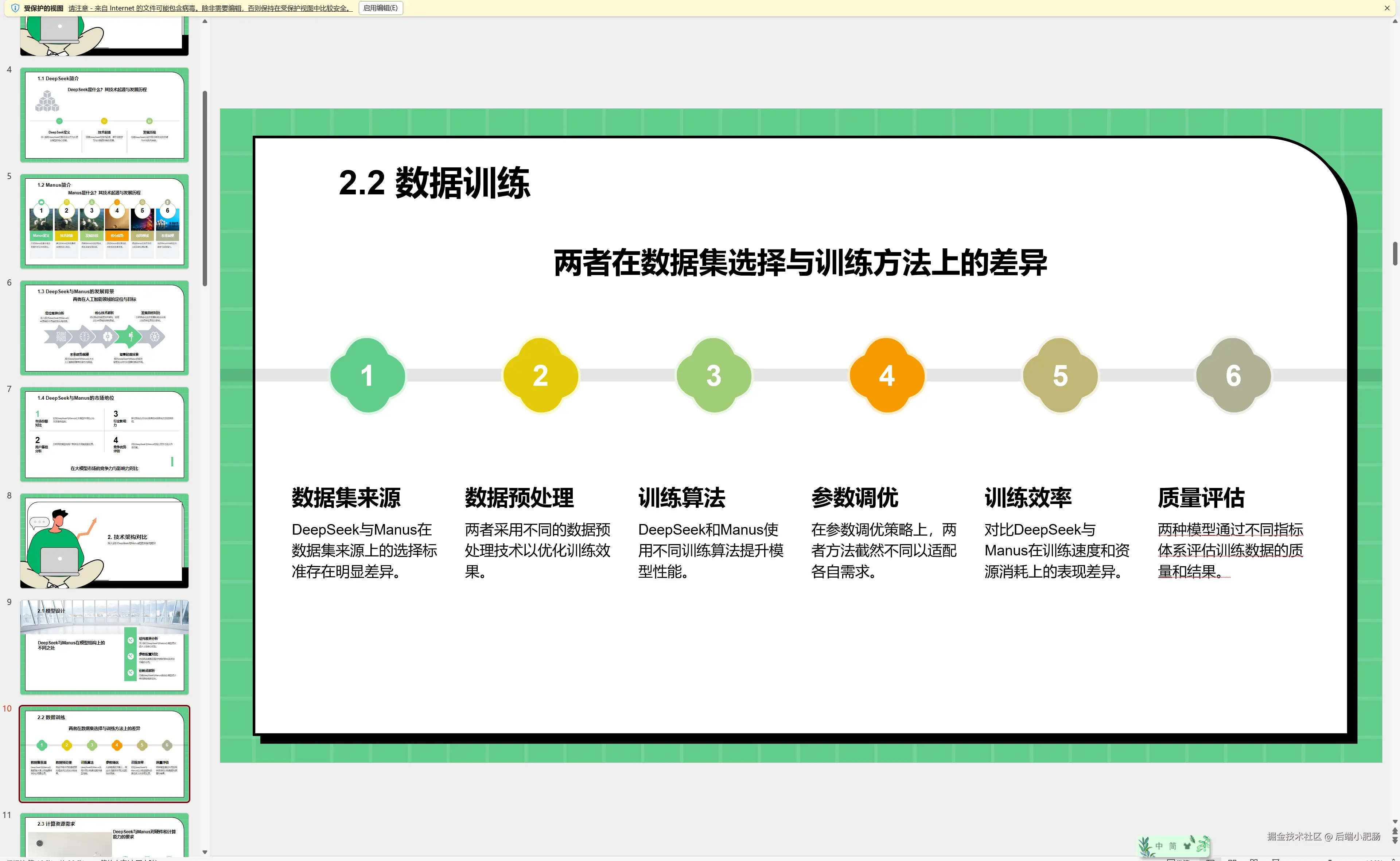Click the orange number 4 clover shape
The height and width of the screenshot is (861, 1400).
(886, 375)
